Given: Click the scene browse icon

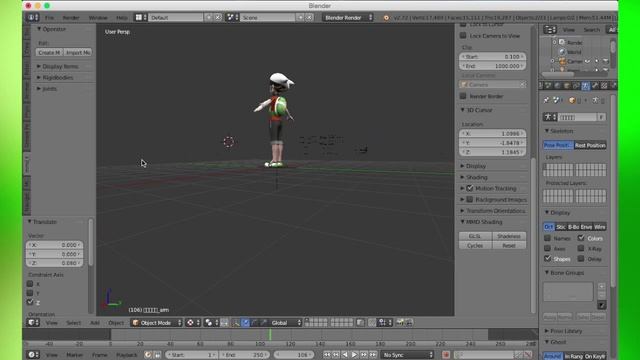Looking at the screenshot, I should (232, 18).
